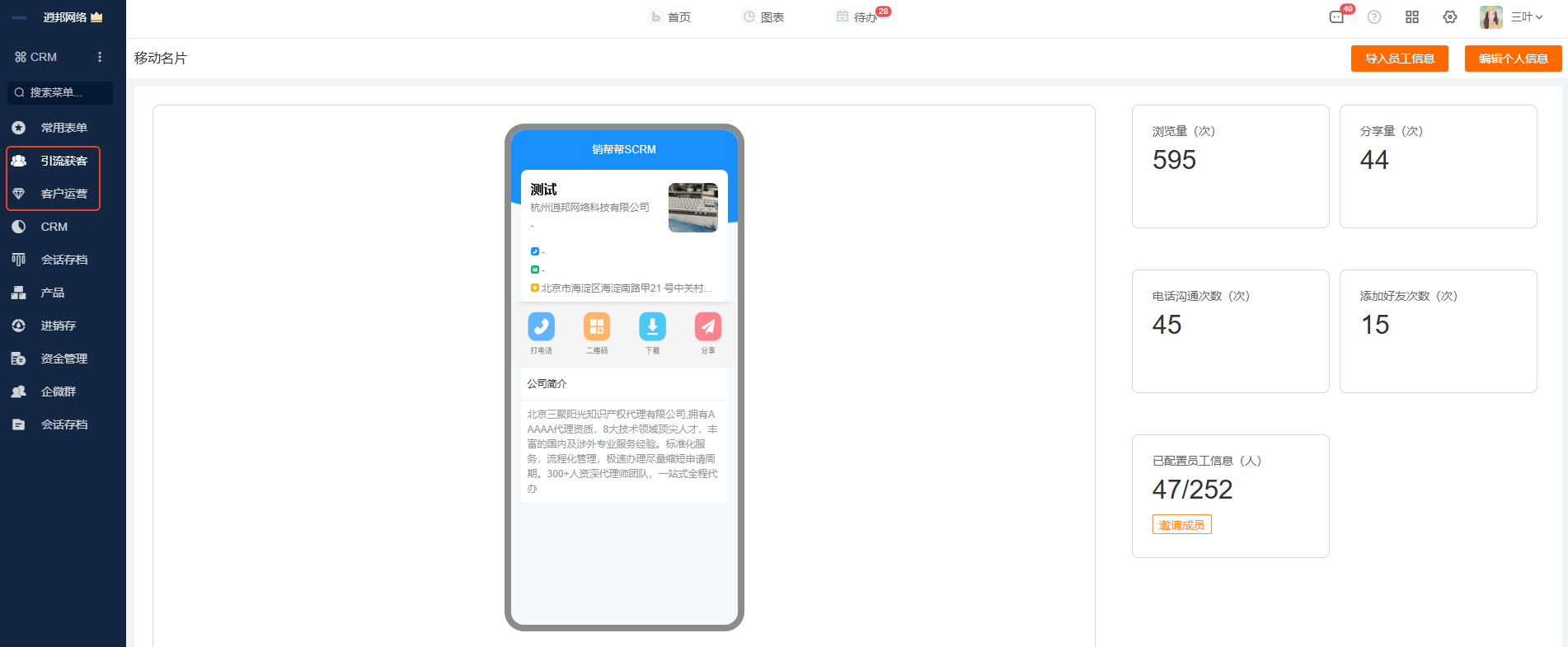Click the 邀请成员 button
The height and width of the screenshot is (647, 1568).
[x=1181, y=525]
